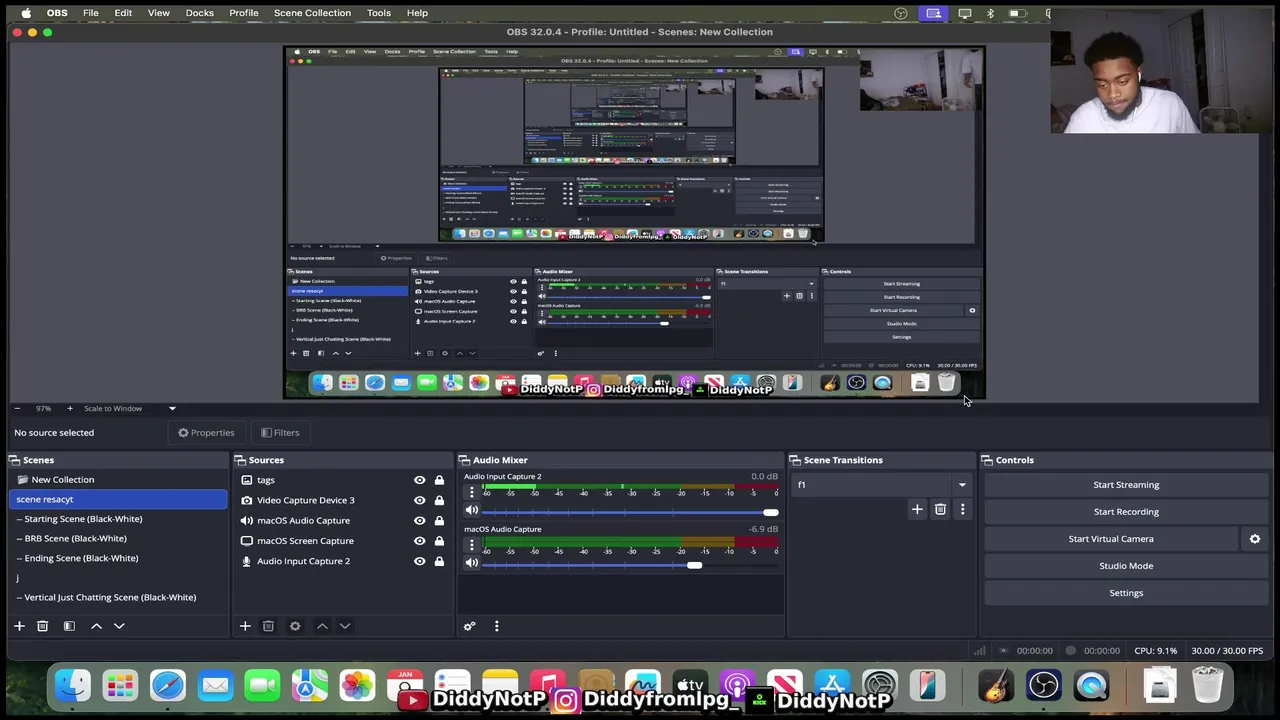Enable Studio Mode
The height and width of the screenshot is (720, 1280).
[x=1126, y=566]
